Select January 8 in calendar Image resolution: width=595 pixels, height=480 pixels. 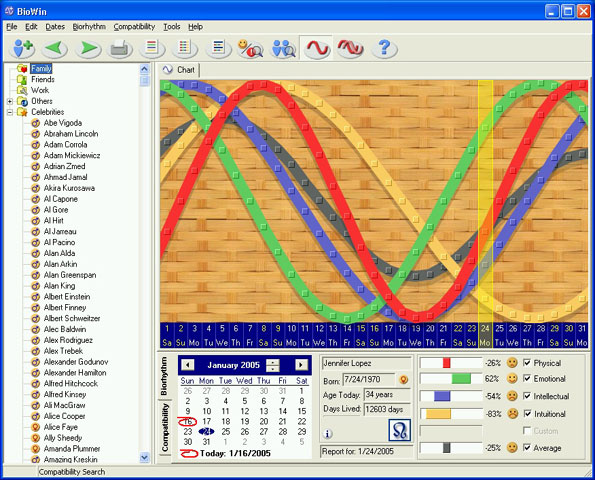[x=302, y=401]
